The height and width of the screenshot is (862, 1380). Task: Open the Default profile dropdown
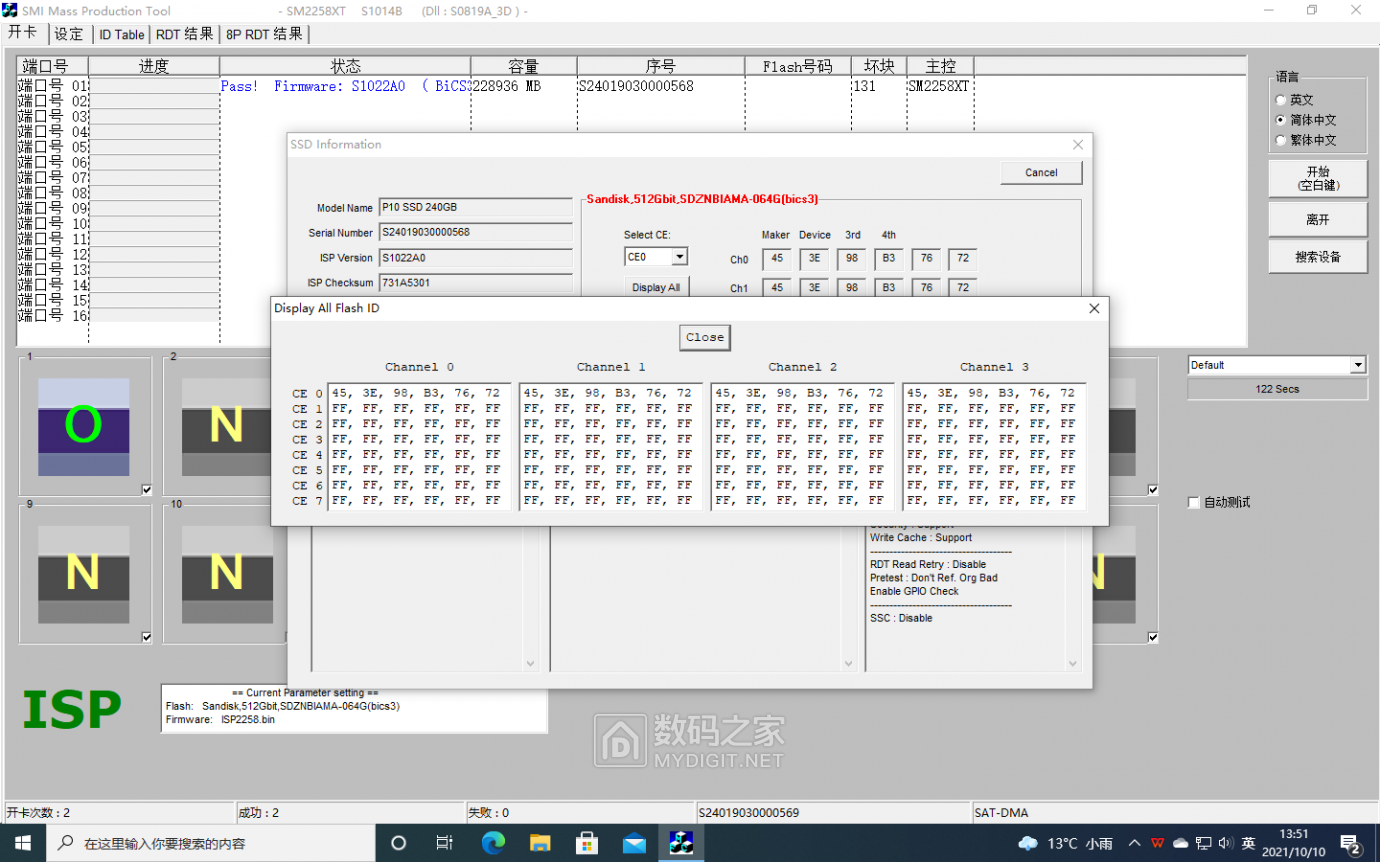pos(1358,364)
